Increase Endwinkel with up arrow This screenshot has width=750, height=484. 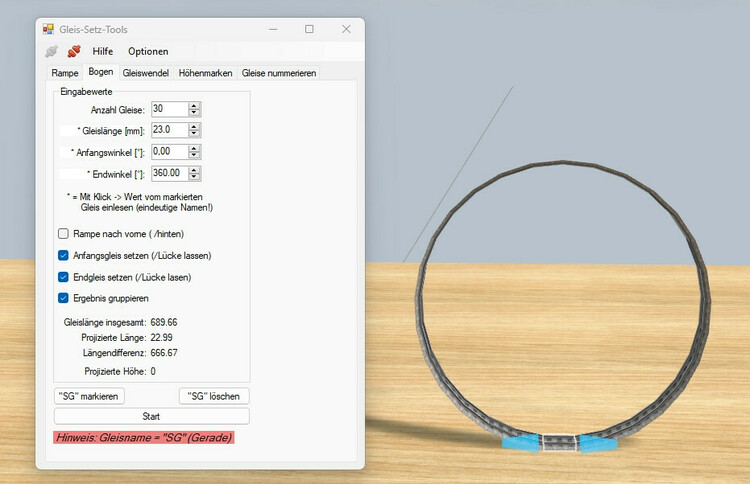[x=194, y=170]
